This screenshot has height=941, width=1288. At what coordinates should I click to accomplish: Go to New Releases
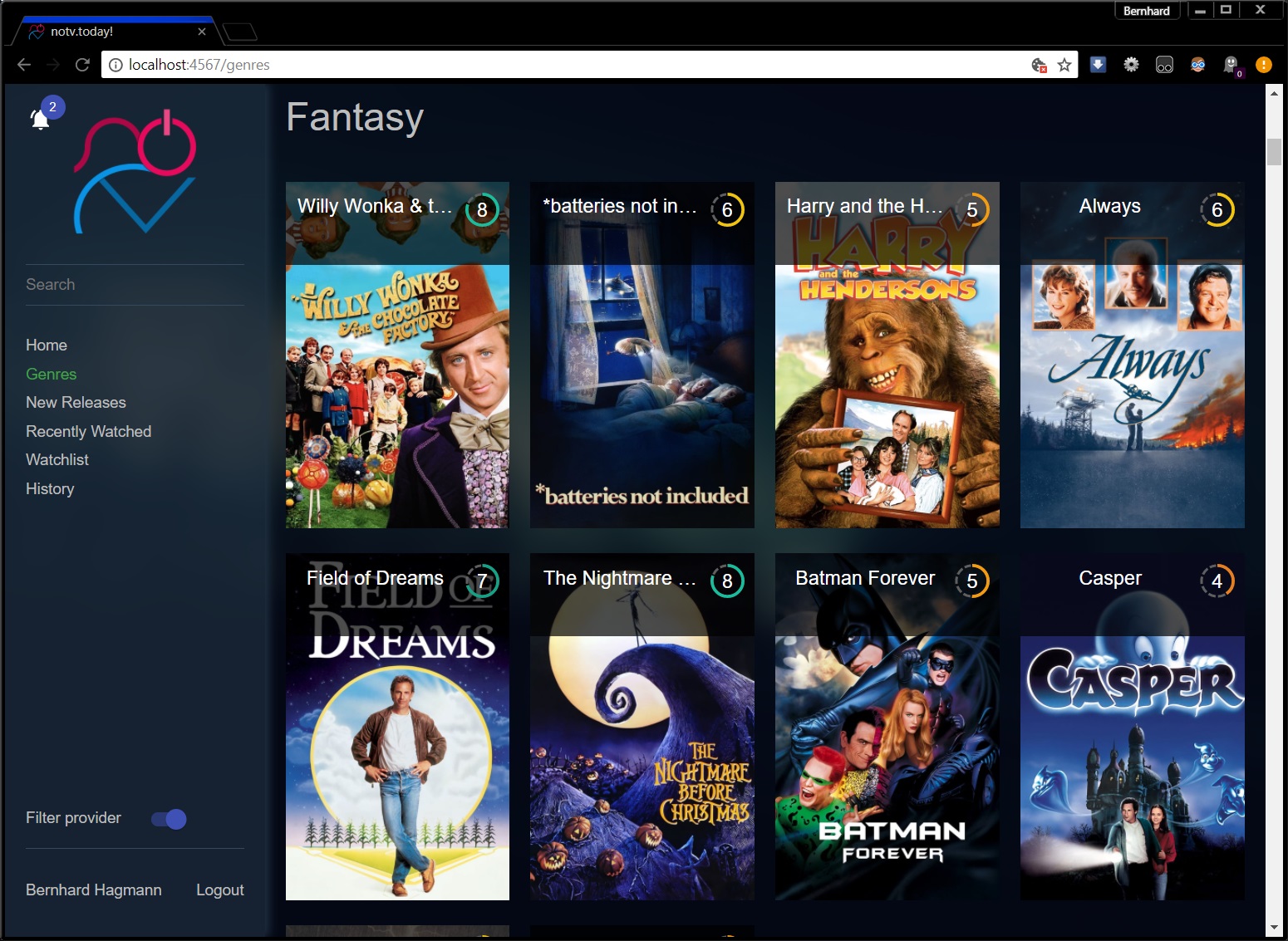[76, 402]
